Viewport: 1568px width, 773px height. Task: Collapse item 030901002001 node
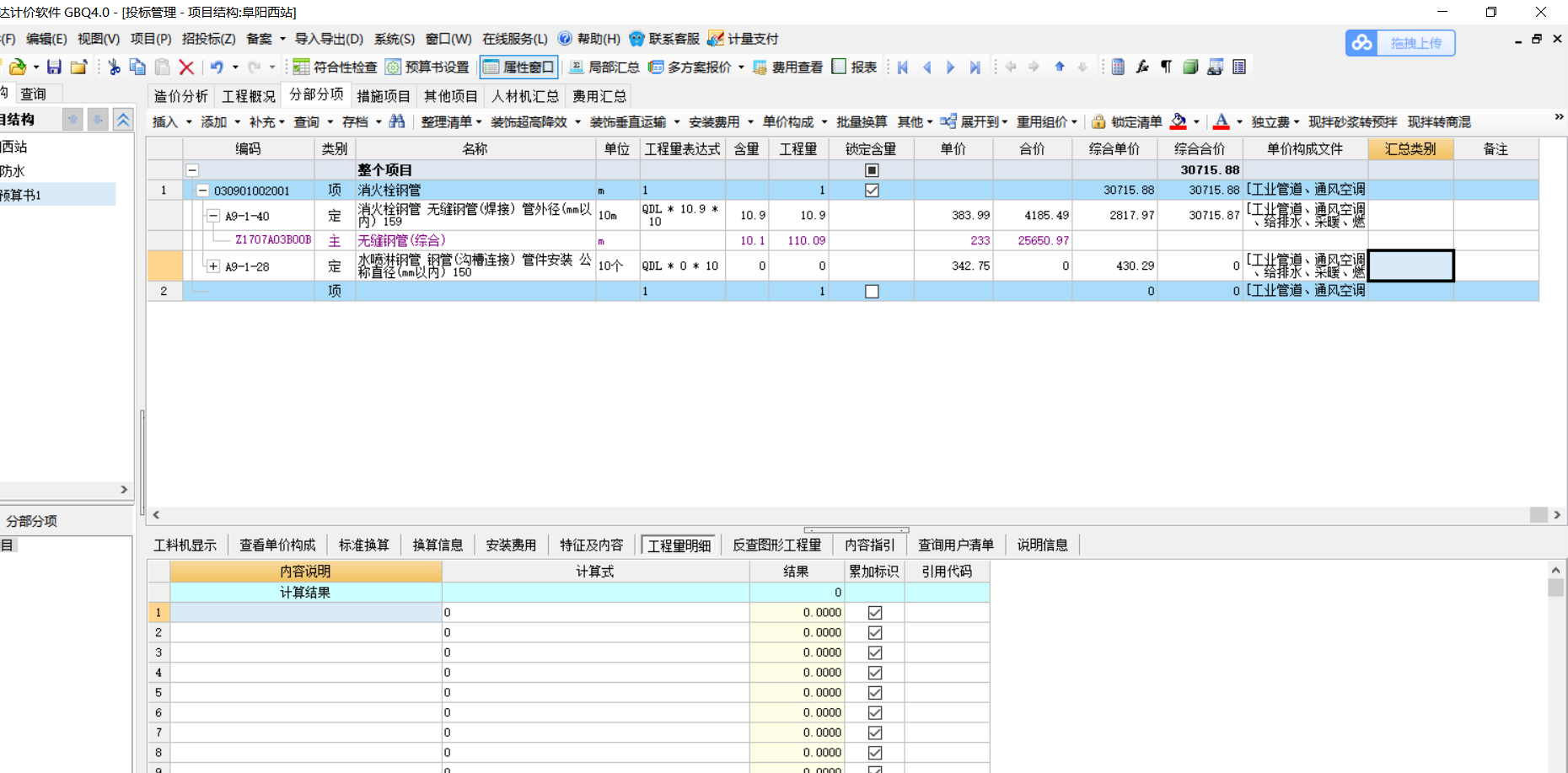click(202, 191)
